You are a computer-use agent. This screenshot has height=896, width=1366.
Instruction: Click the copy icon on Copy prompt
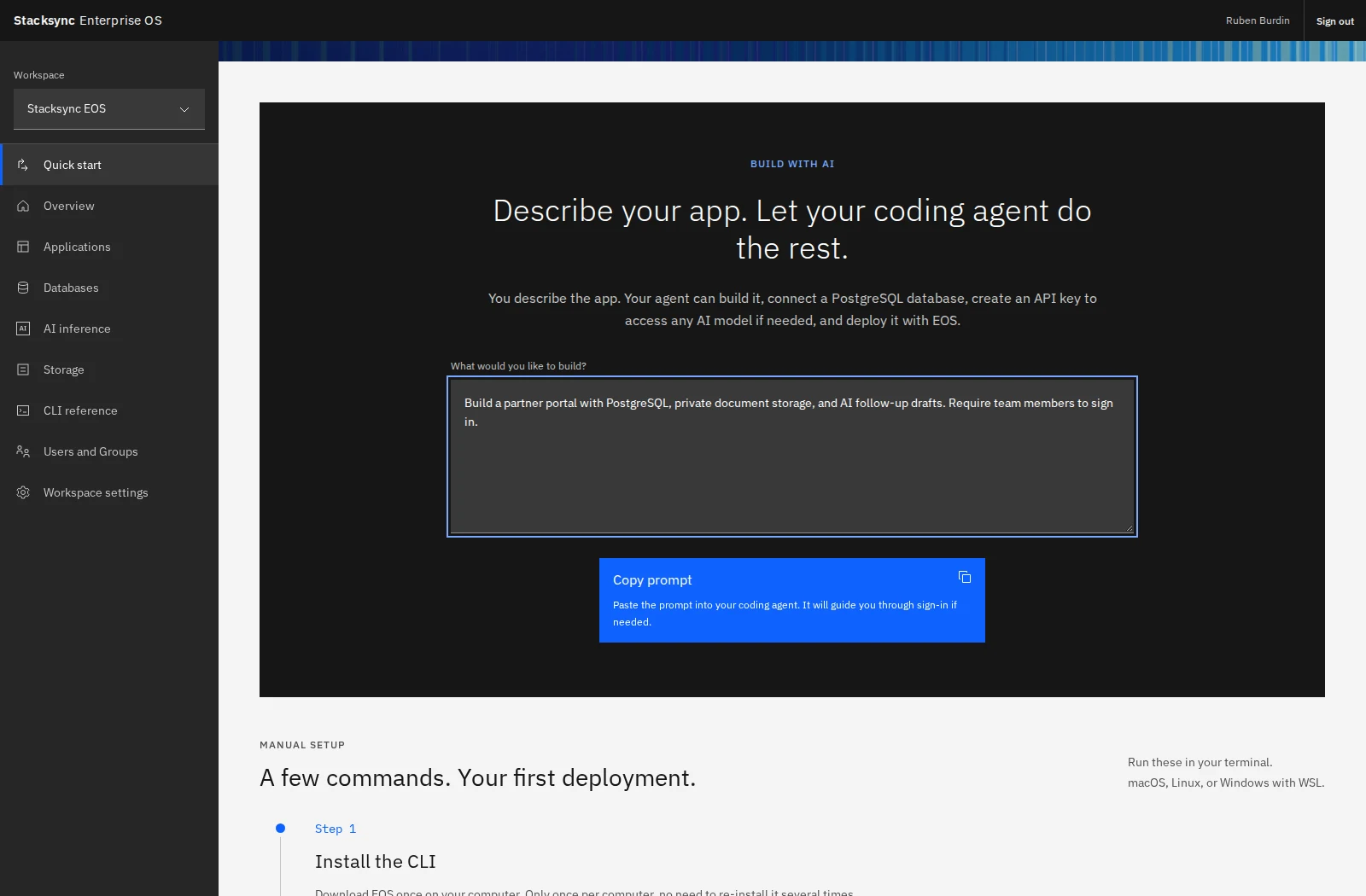[x=965, y=578]
